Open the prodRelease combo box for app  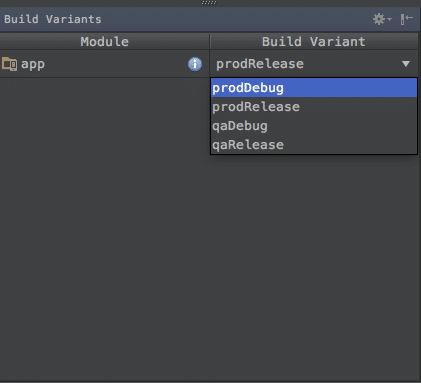[314, 64]
